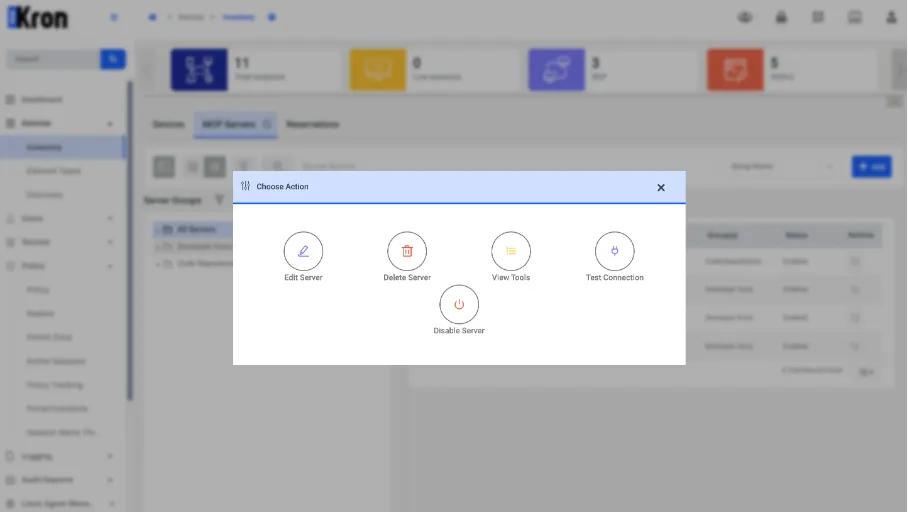
Task: Toggle the sidebar hamburger menu icon
Action: point(114,17)
